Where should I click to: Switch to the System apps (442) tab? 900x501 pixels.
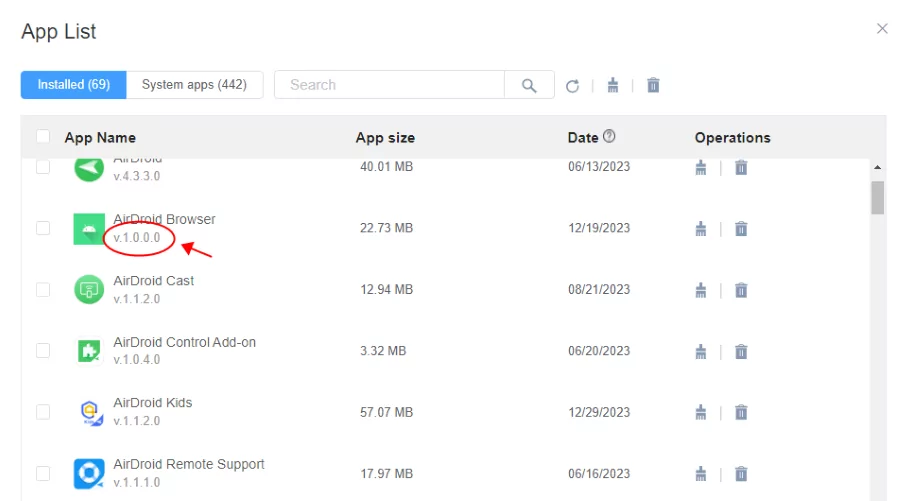point(195,85)
